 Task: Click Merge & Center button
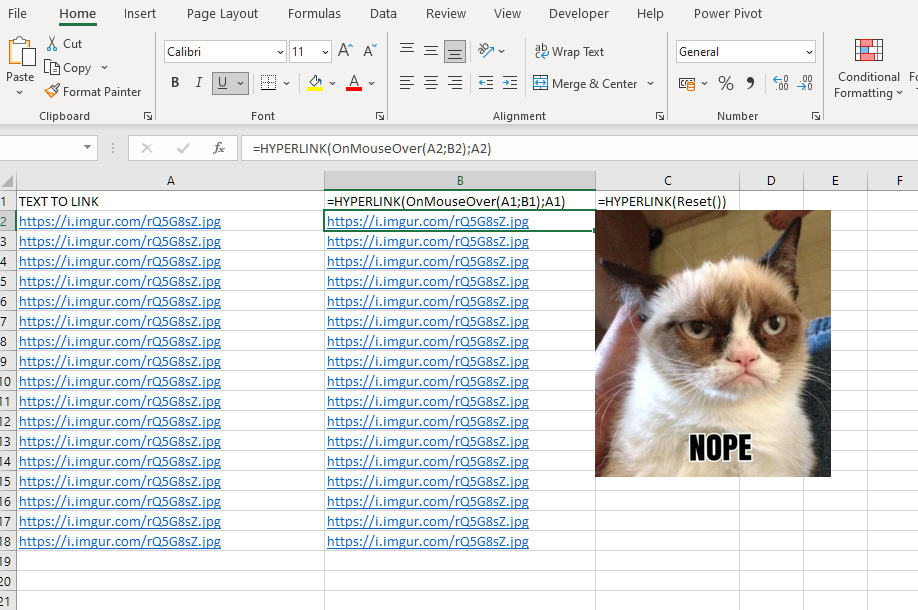pos(585,84)
